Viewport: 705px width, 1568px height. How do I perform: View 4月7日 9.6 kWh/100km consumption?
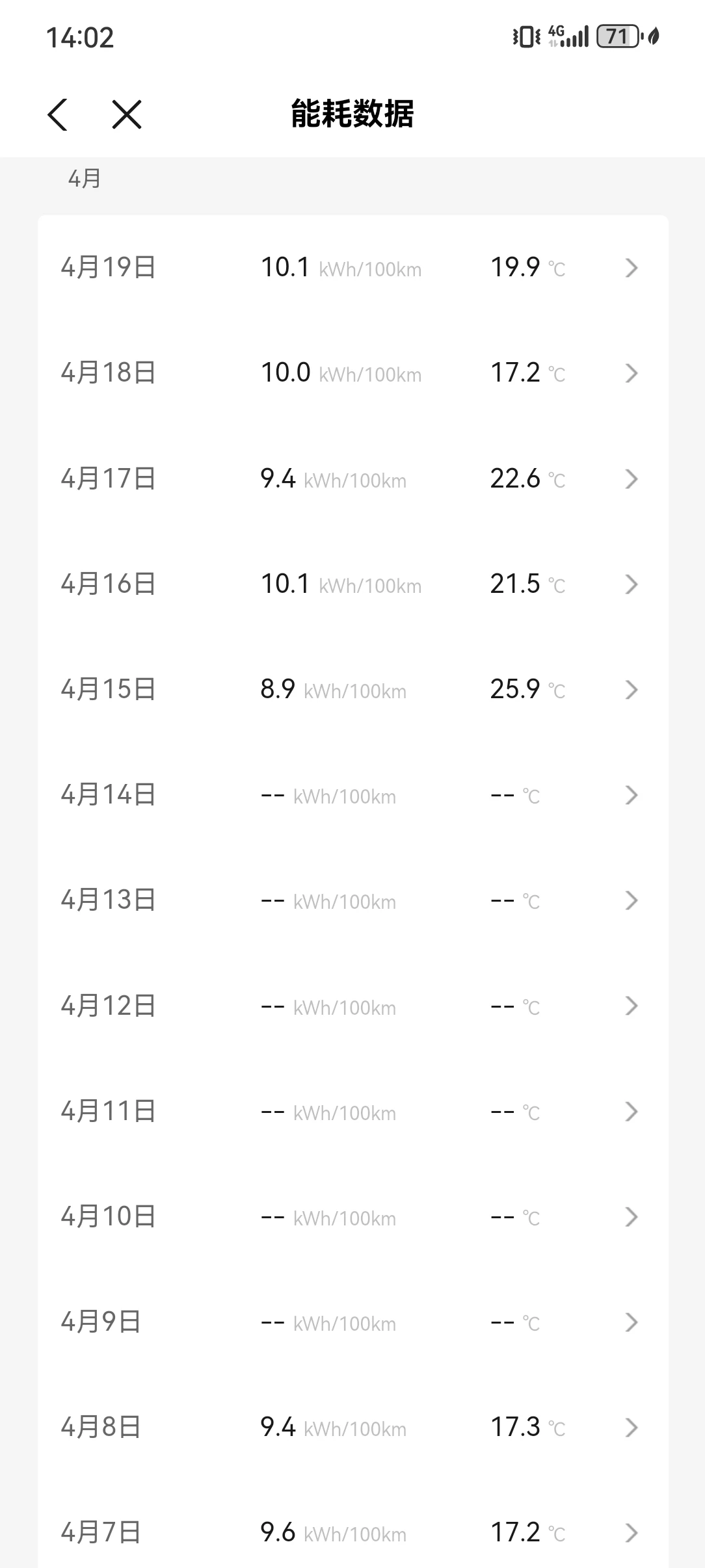click(x=333, y=1533)
